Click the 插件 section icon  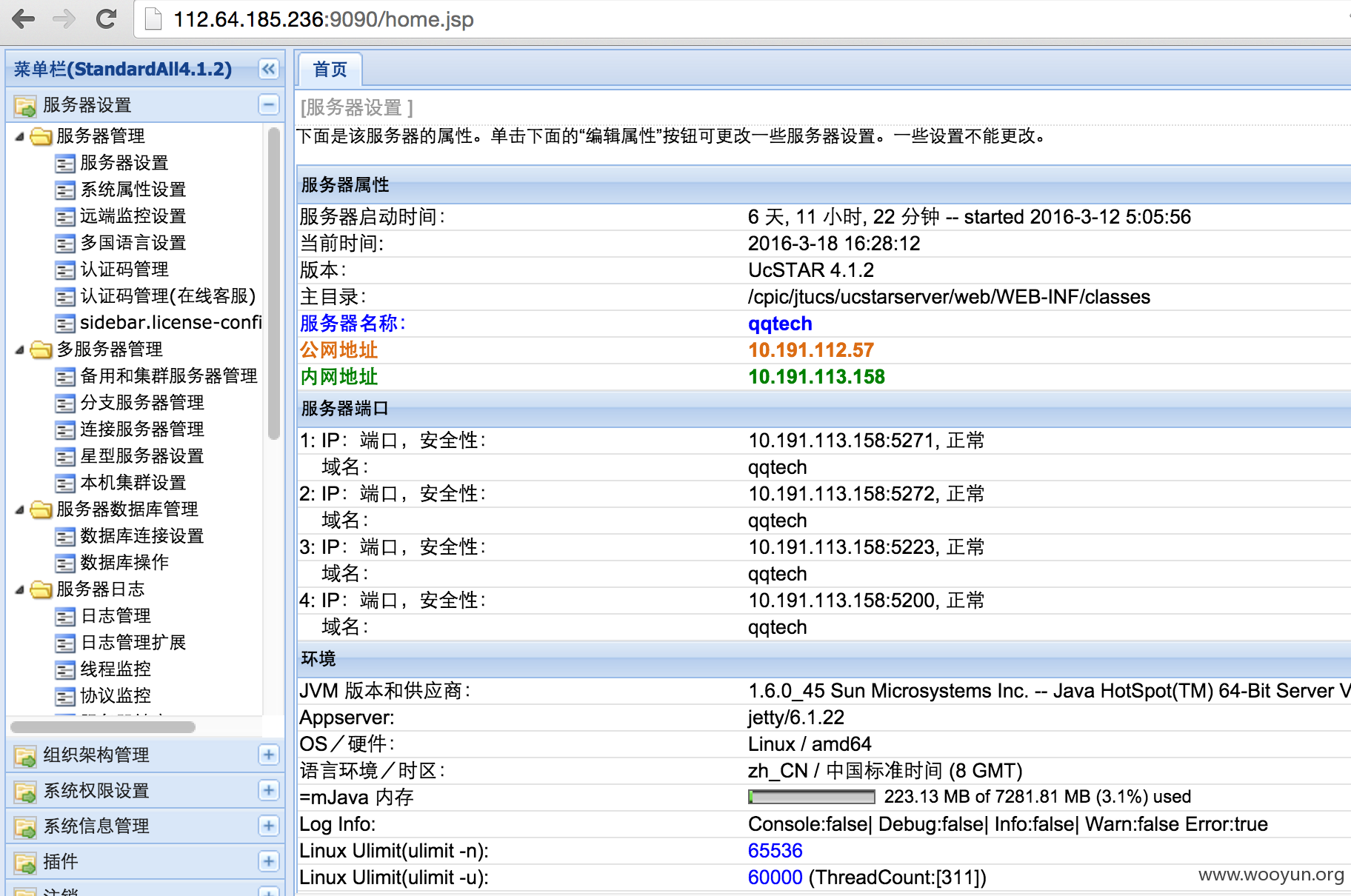point(25,863)
